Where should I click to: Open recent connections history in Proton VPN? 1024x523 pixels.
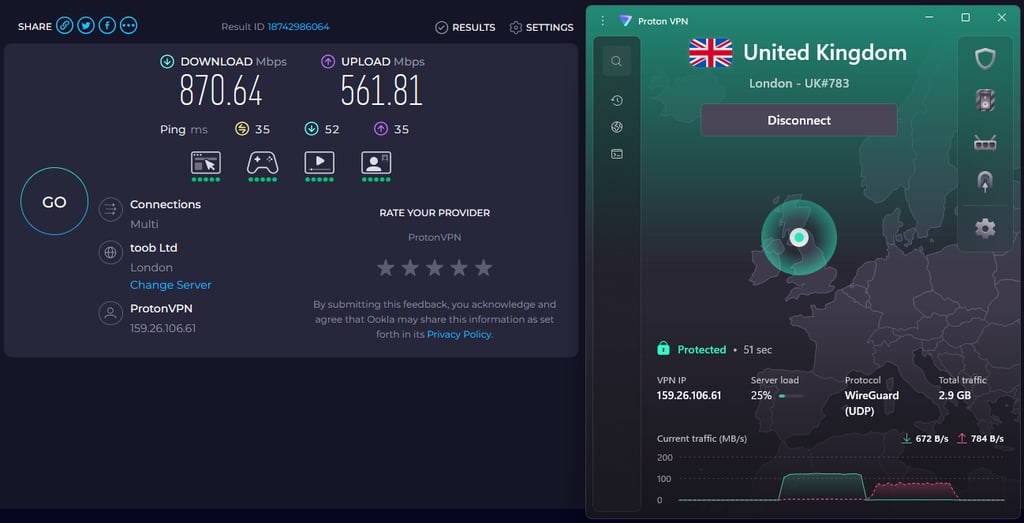pos(616,101)
